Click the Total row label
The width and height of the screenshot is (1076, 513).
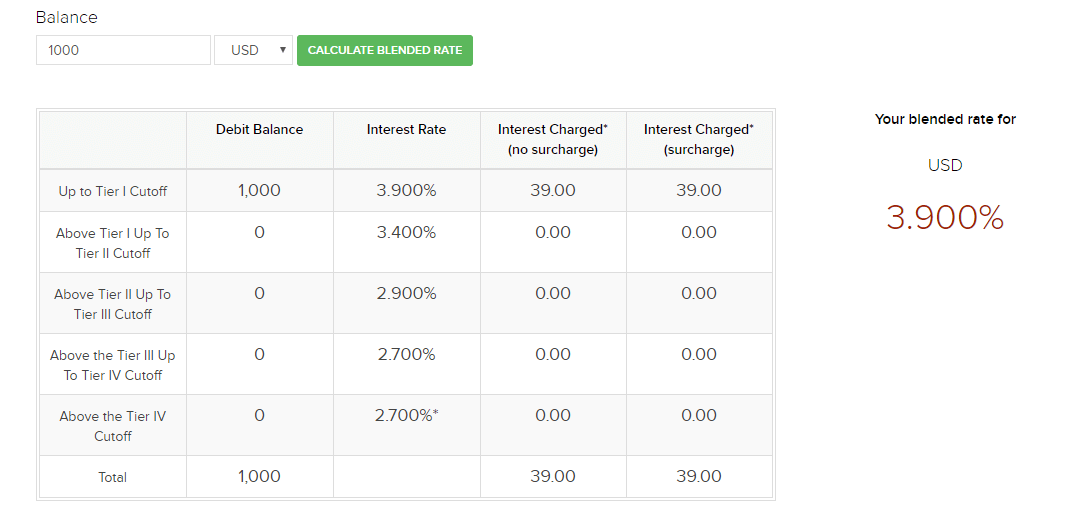tap(113, 477)
